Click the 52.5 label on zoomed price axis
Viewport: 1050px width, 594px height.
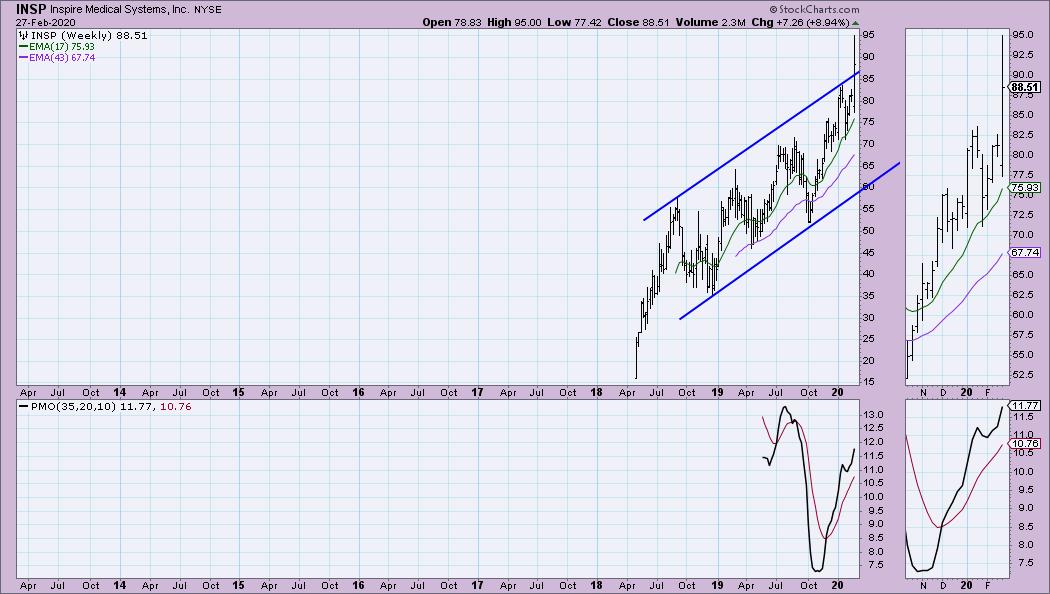click(x=1023, y=374)
